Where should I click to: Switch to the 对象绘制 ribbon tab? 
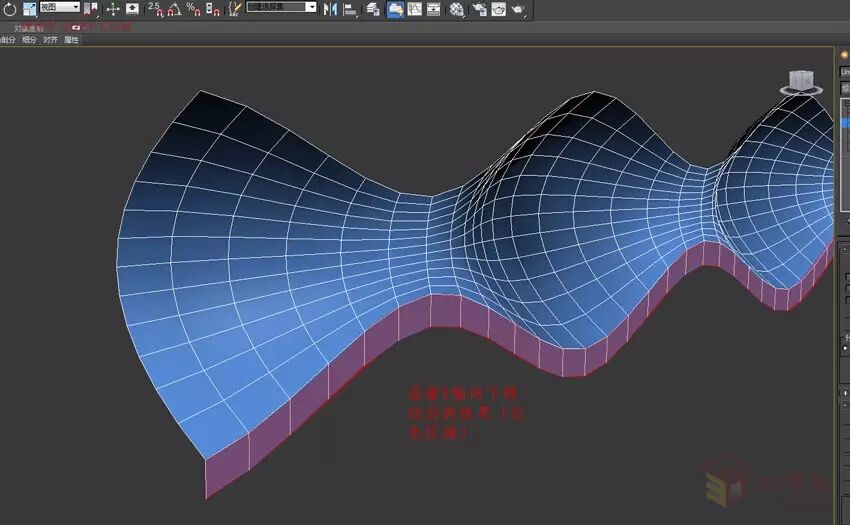coord(28,28)
